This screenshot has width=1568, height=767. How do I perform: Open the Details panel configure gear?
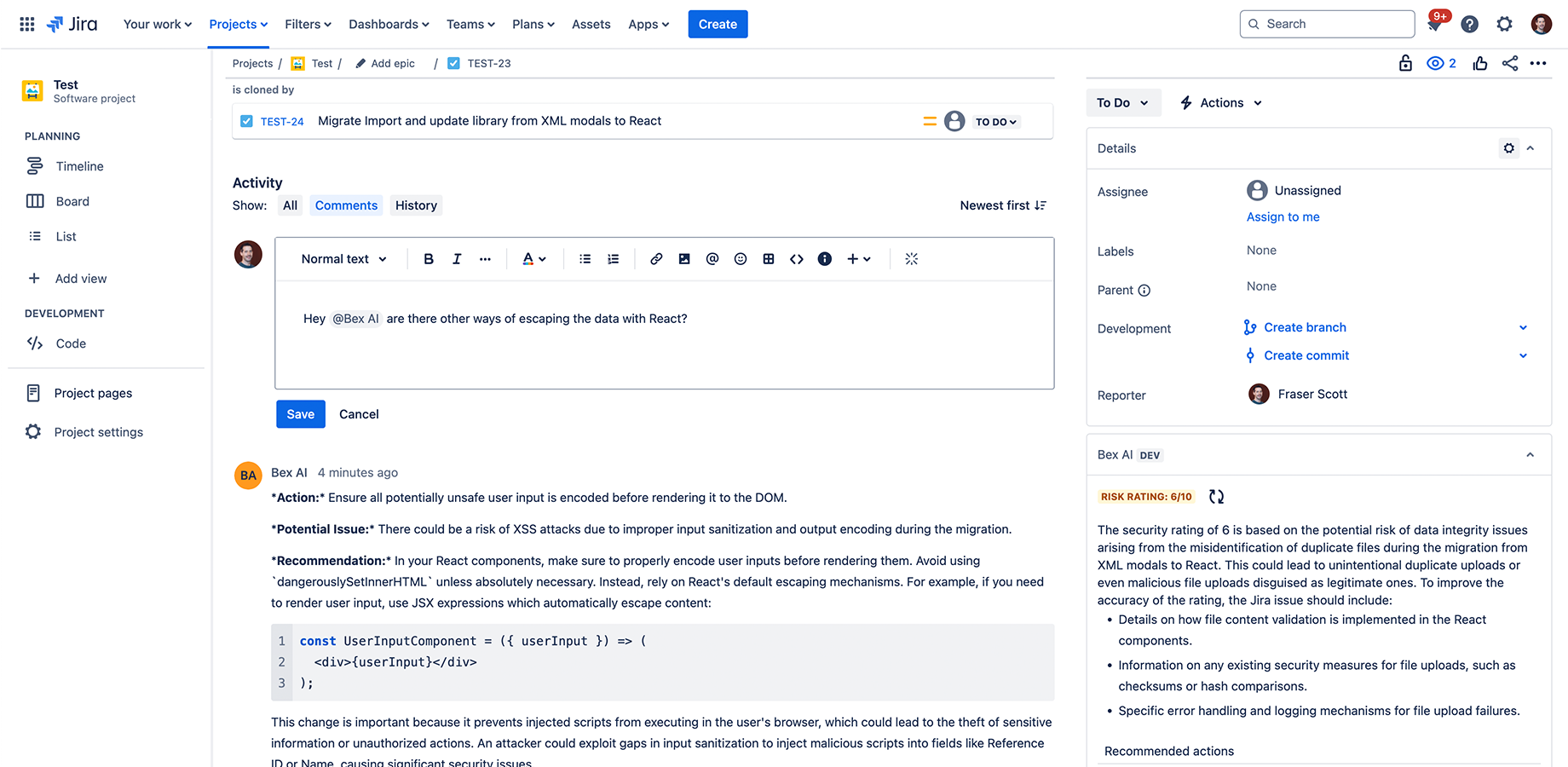(x=1509, y=148)
